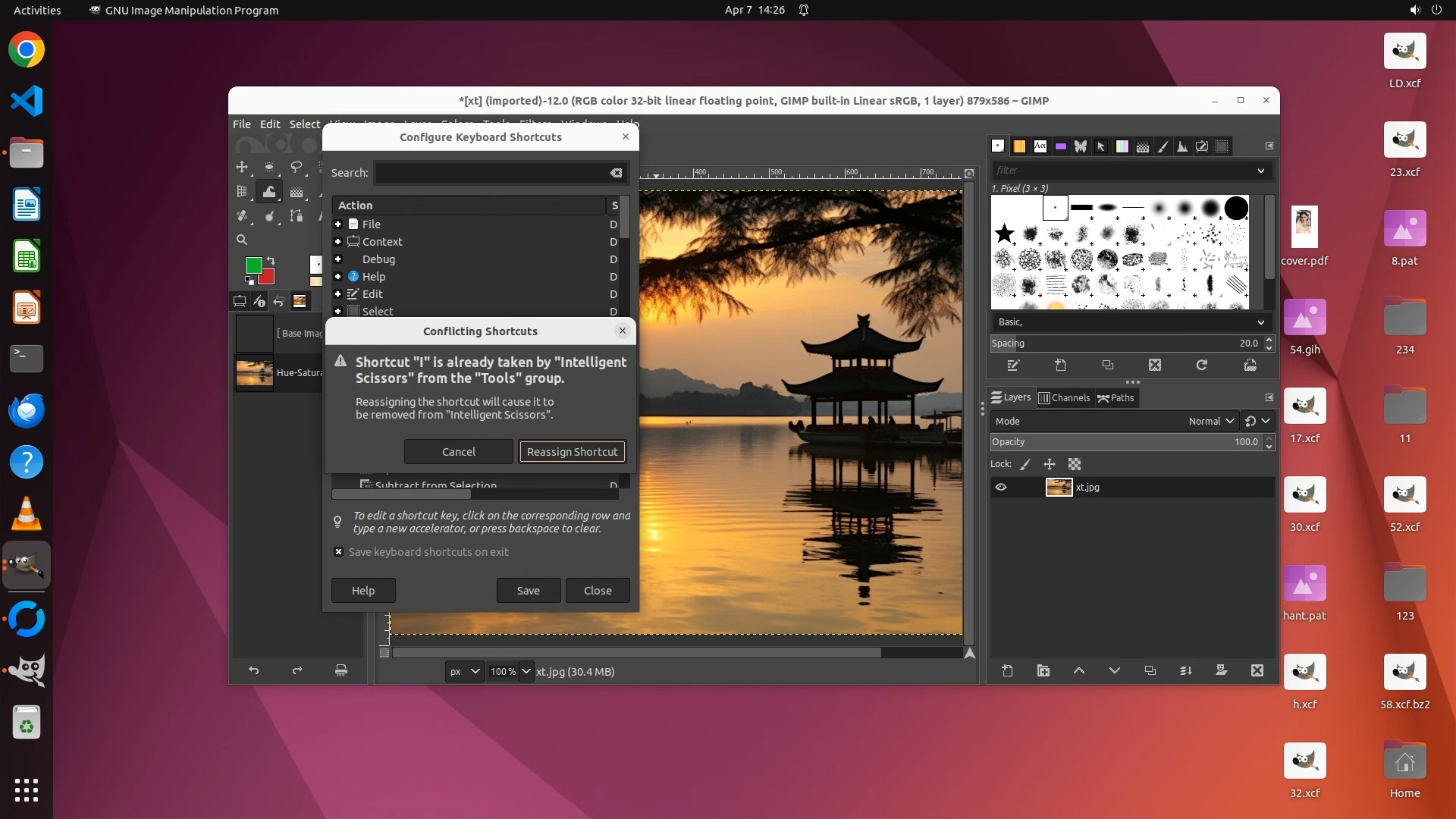1456x819 pixels.
Task: Toggle visibility eye of xt.jpg layer
Action: coord(1001,488)
